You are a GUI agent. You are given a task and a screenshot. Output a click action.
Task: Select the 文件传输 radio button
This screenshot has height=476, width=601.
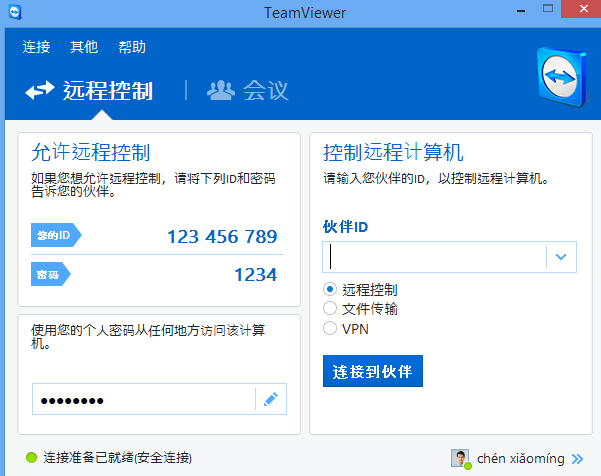[330, 308]
